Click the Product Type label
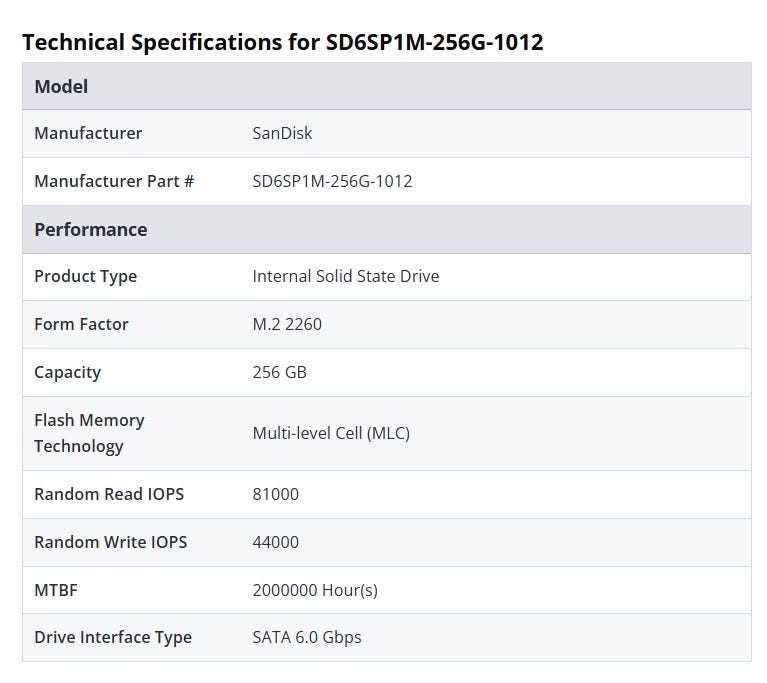Screen dimensions: 767x683 pyautogui.click(x=85, y=276)
